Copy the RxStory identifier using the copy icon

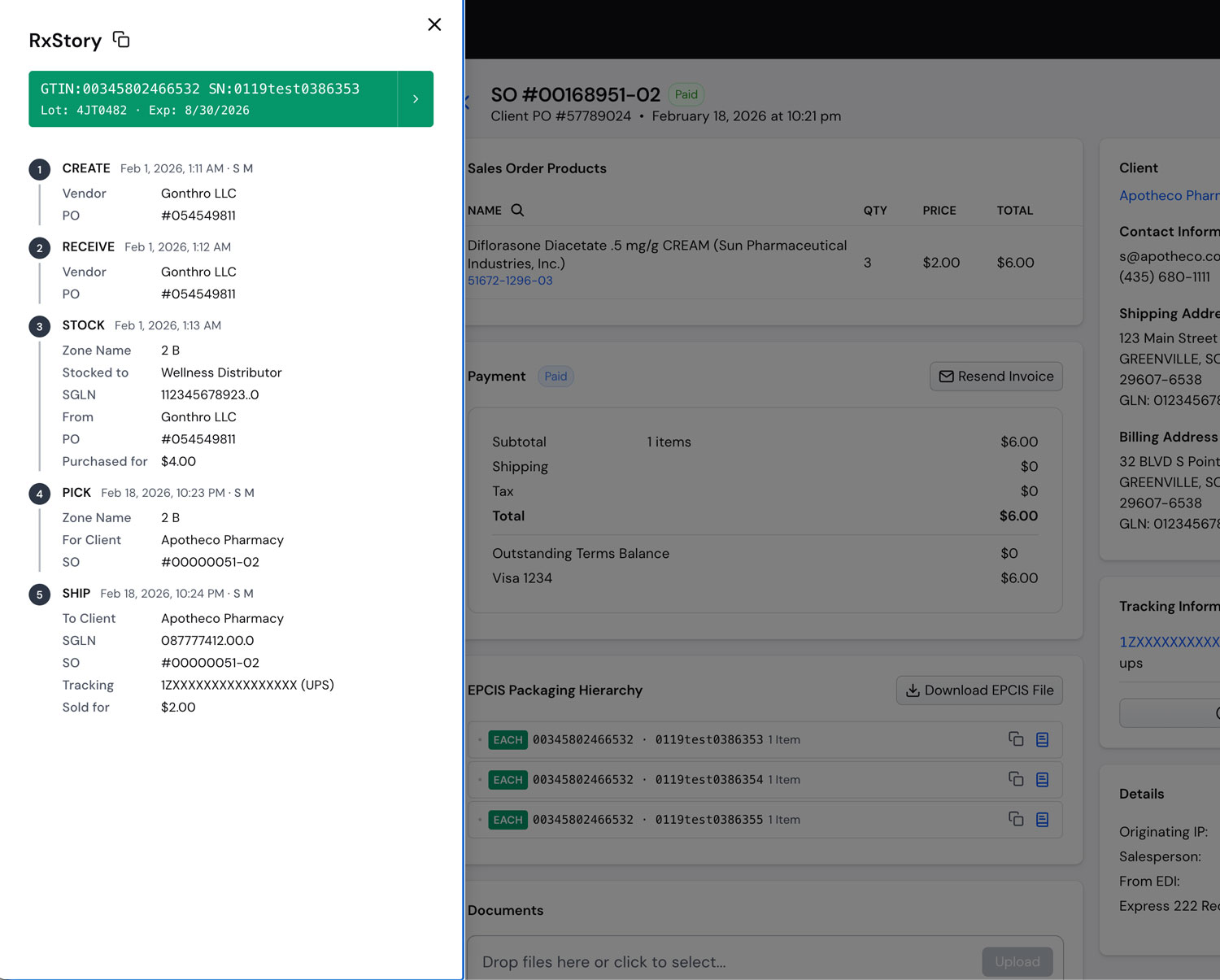coord(120,39)
